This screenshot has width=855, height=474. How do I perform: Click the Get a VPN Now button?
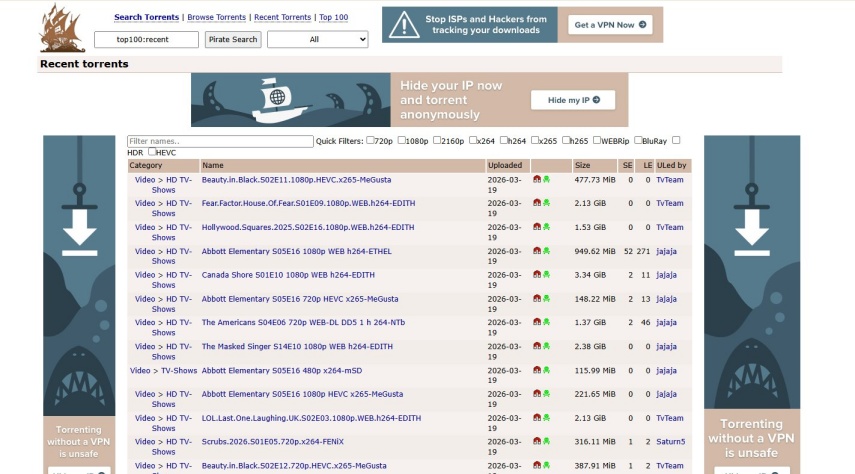(610, 25)
